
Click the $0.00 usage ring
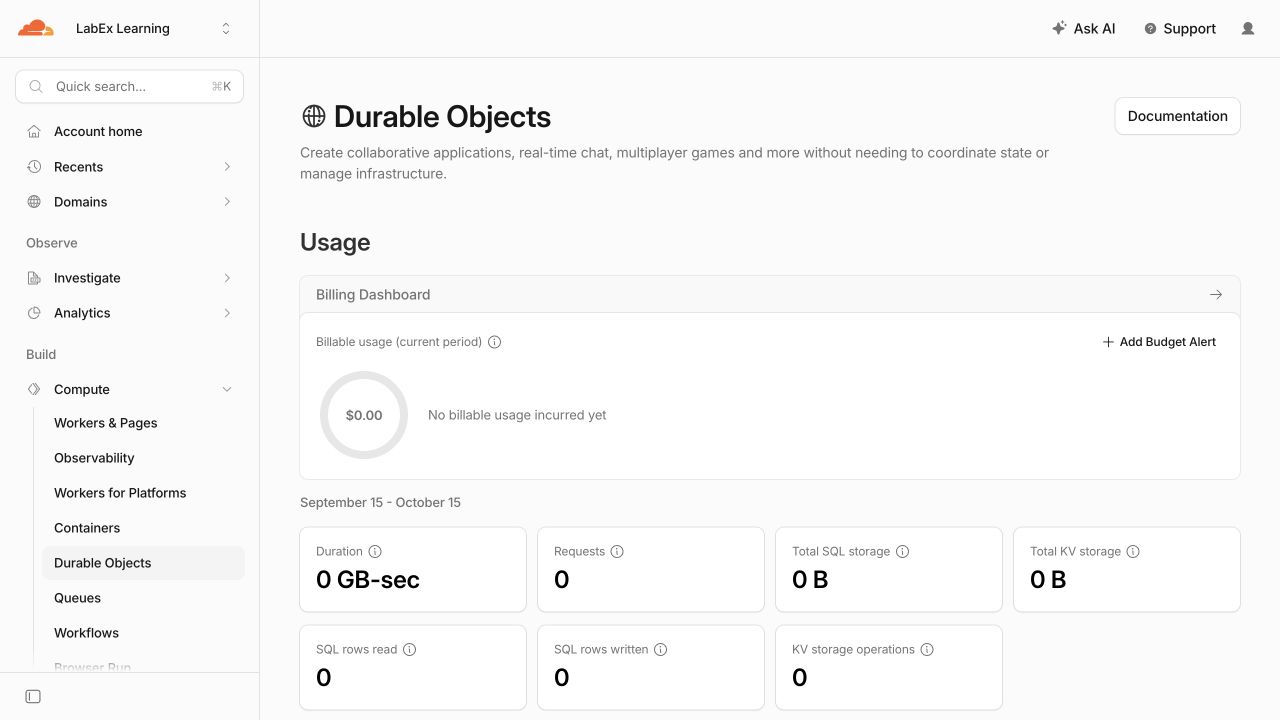[364, 415]
